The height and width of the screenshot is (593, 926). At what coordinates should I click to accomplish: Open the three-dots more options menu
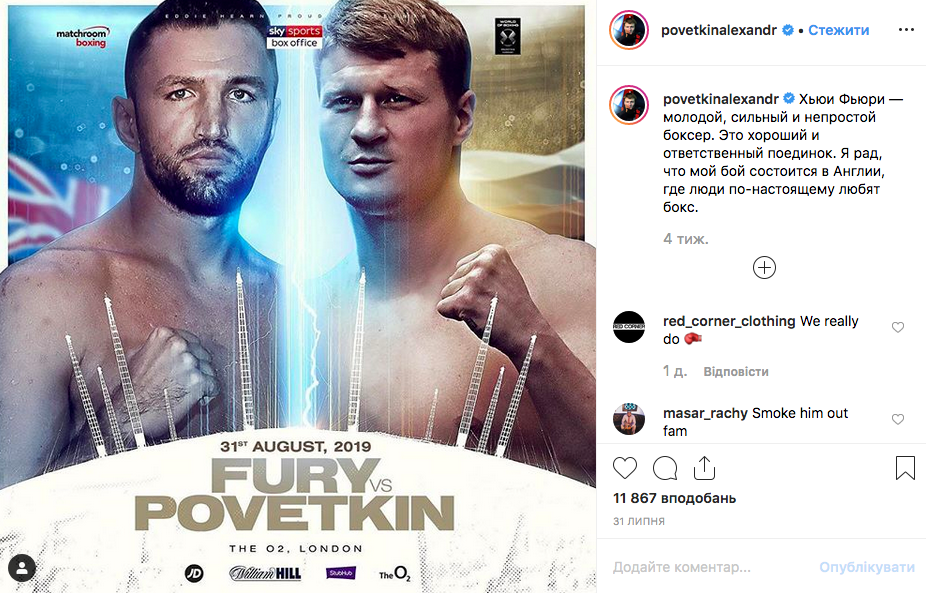tap(906, 30)
